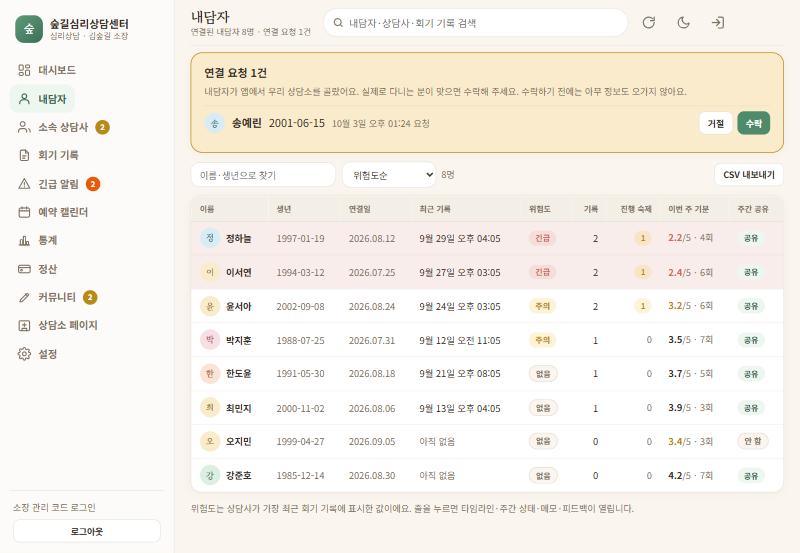Screen dimensions: 800x553
Task: Click the 정산 card icon
Action: pos(24,269)
